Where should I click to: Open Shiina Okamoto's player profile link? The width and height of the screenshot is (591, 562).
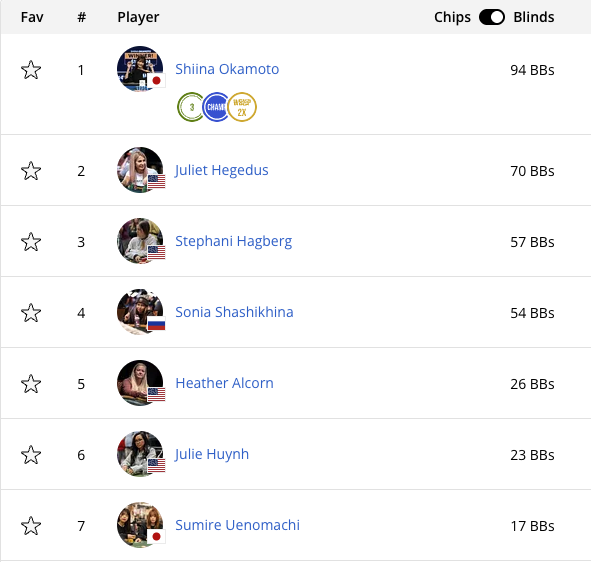pos(227,69)
